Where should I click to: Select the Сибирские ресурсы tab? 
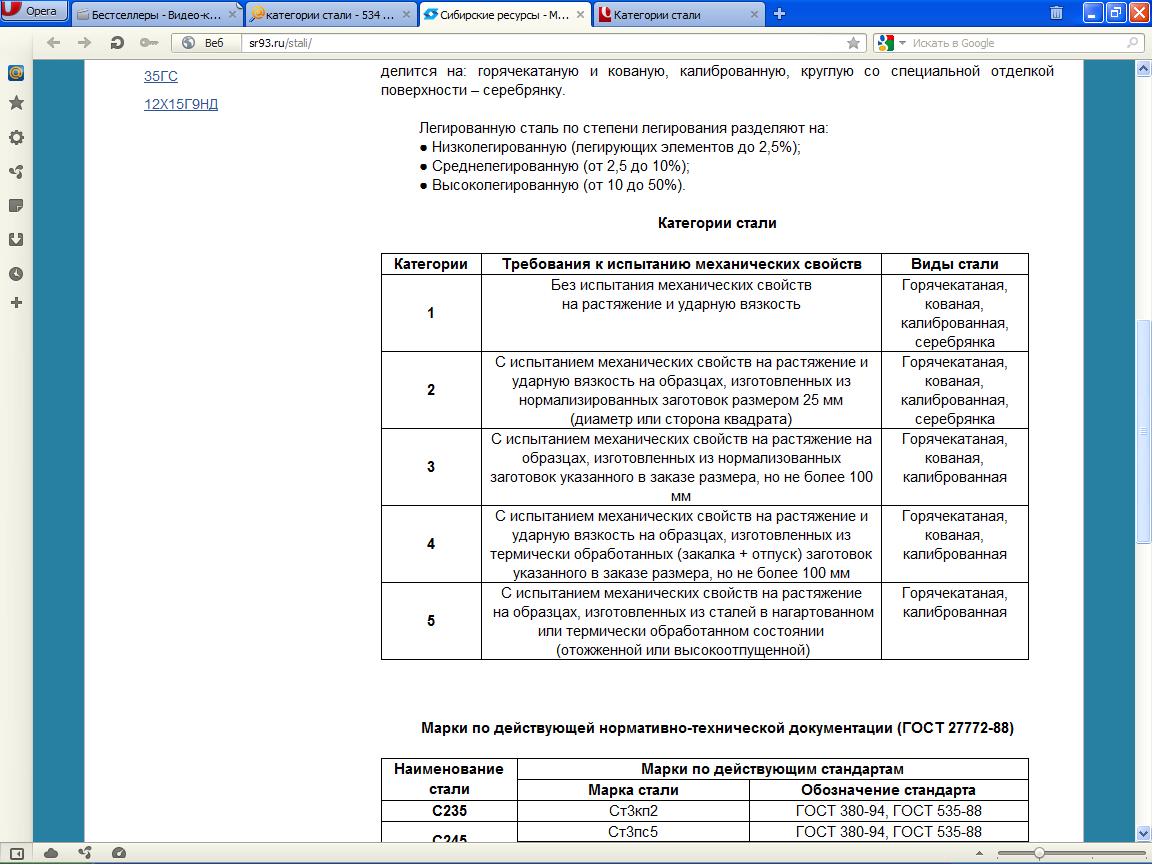[x=505, y=14]
